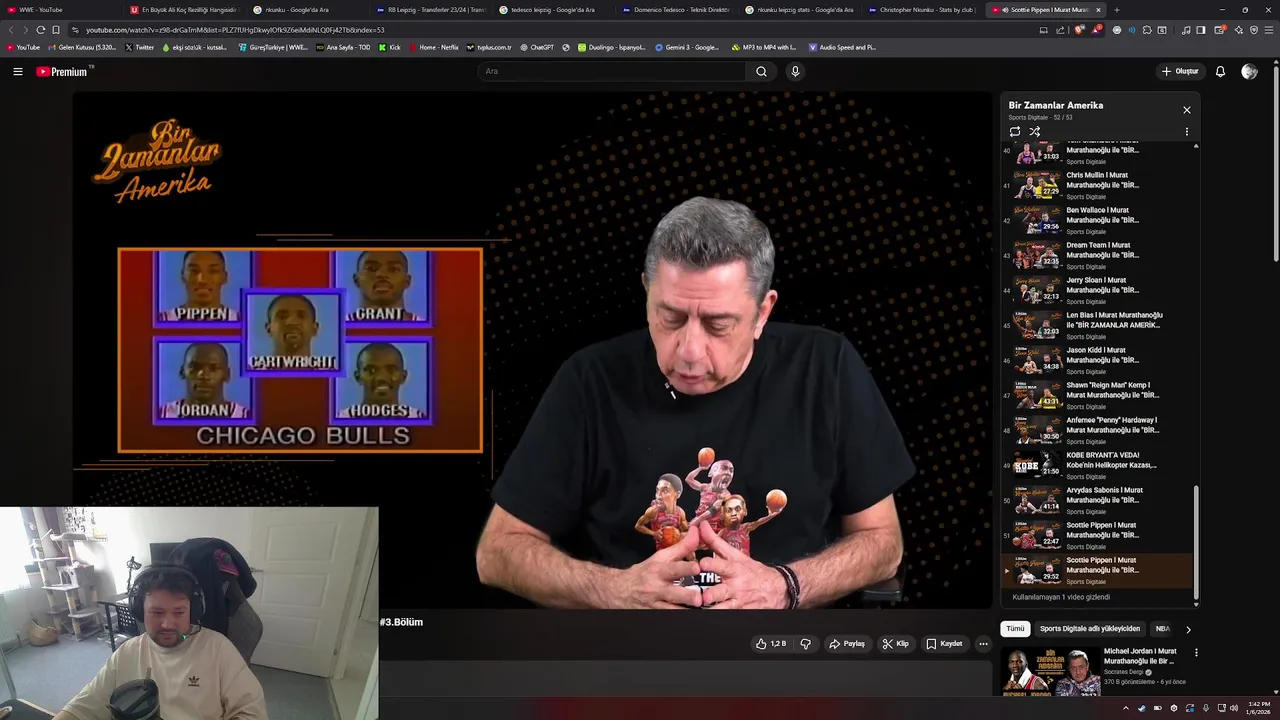Select Sports Digitale adlı yükleyiciden chip
The height and width of the screenshot is (720, 1280).
1090,629
